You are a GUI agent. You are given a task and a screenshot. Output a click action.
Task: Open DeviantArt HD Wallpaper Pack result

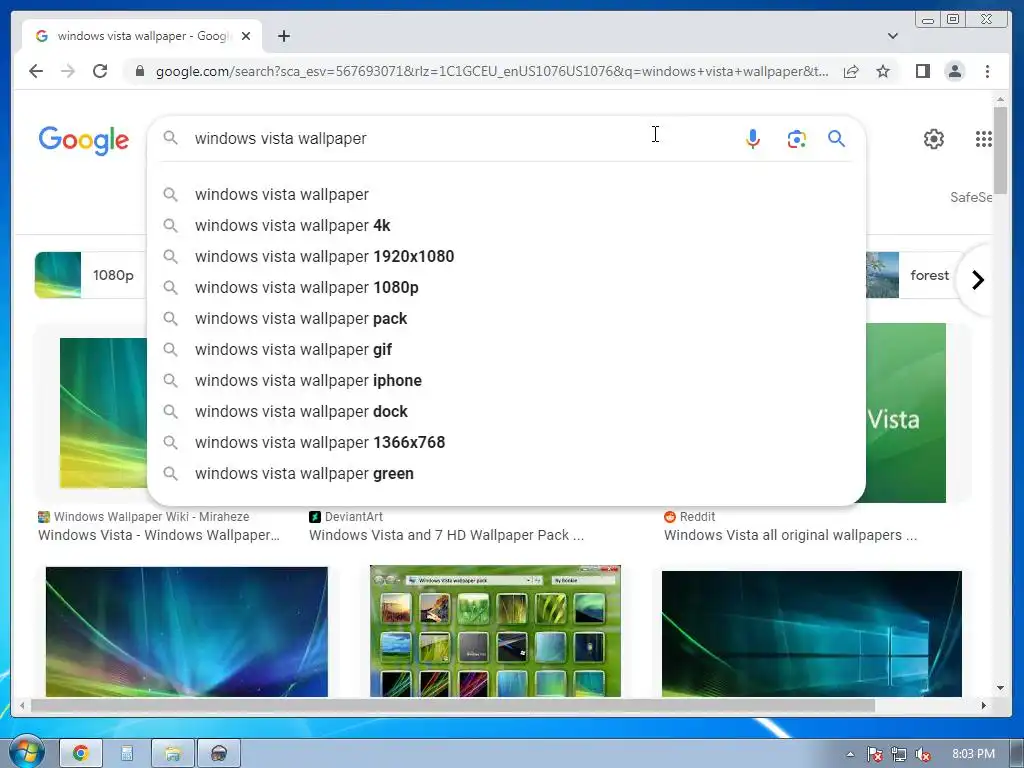447,526
